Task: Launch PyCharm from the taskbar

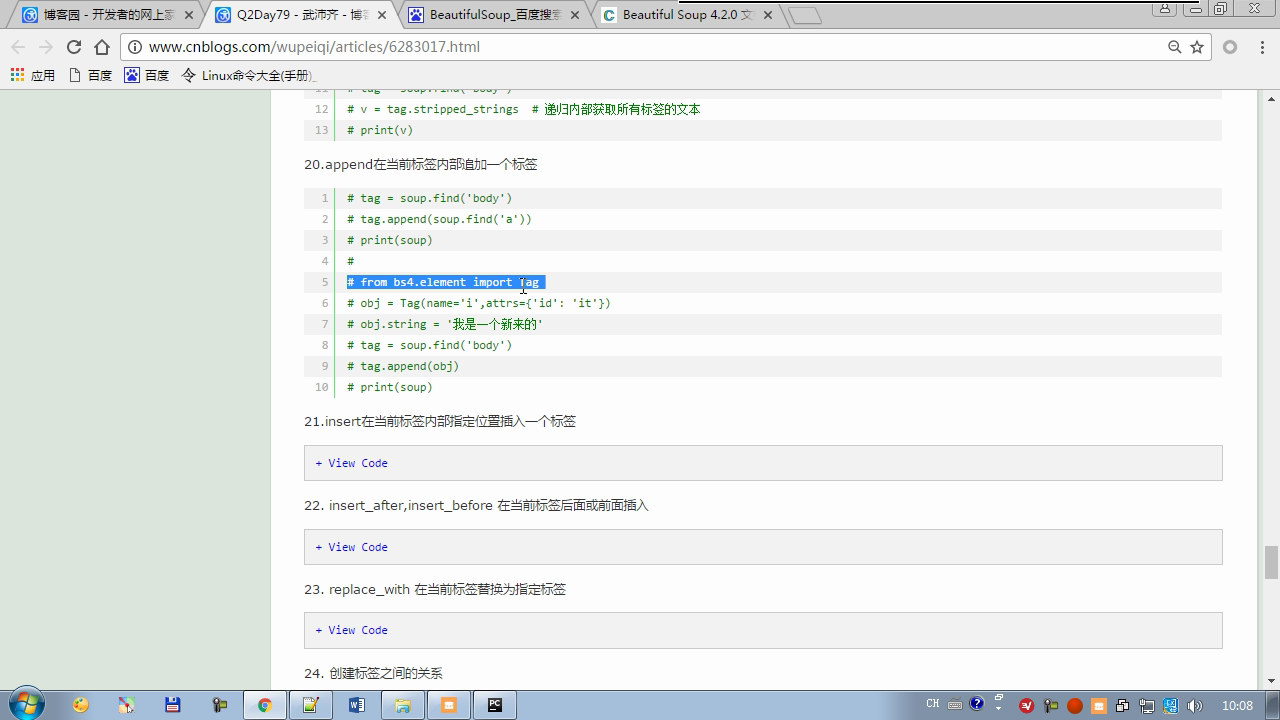Action: [494, 705]
